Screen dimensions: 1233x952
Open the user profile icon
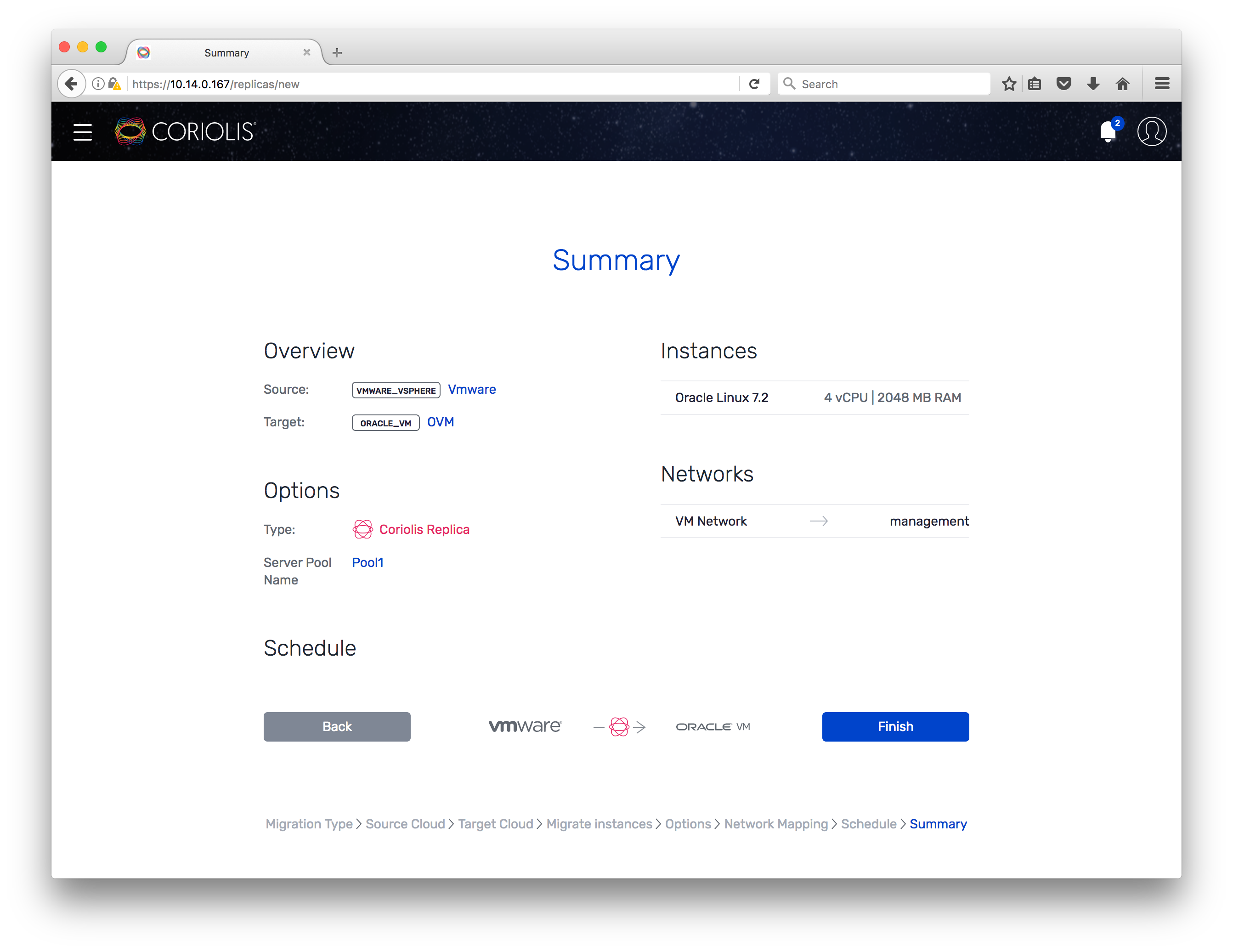pyautogui.click(x=1152, y=131)
